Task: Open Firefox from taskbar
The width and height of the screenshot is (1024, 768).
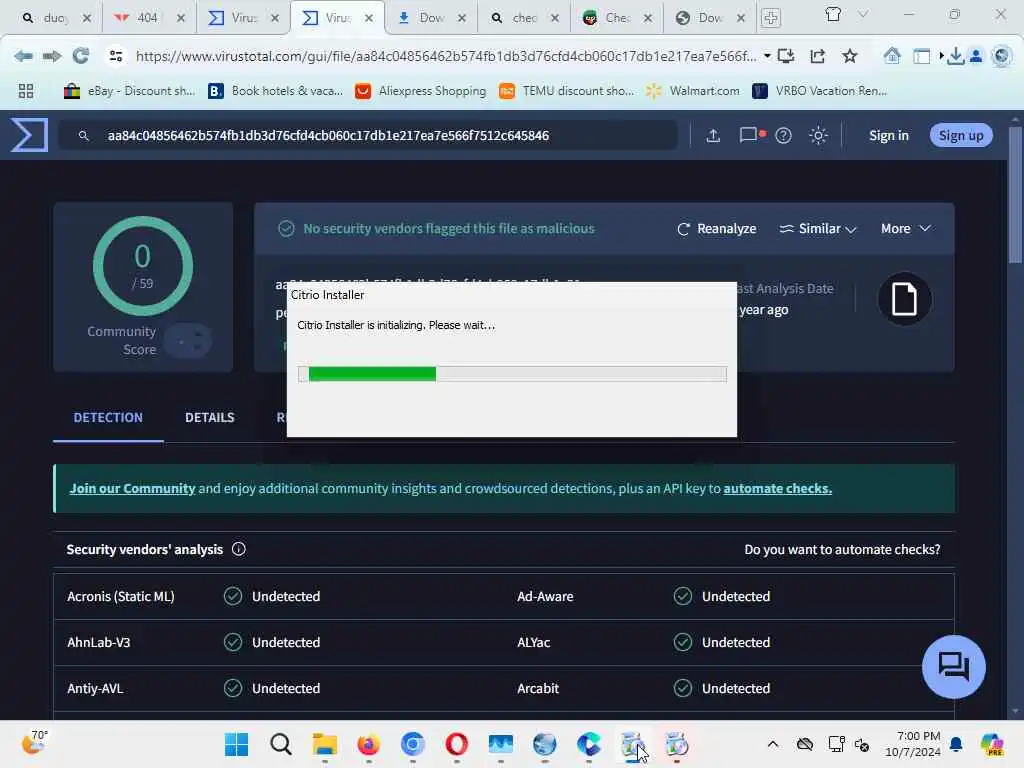Action: (369, 744)
